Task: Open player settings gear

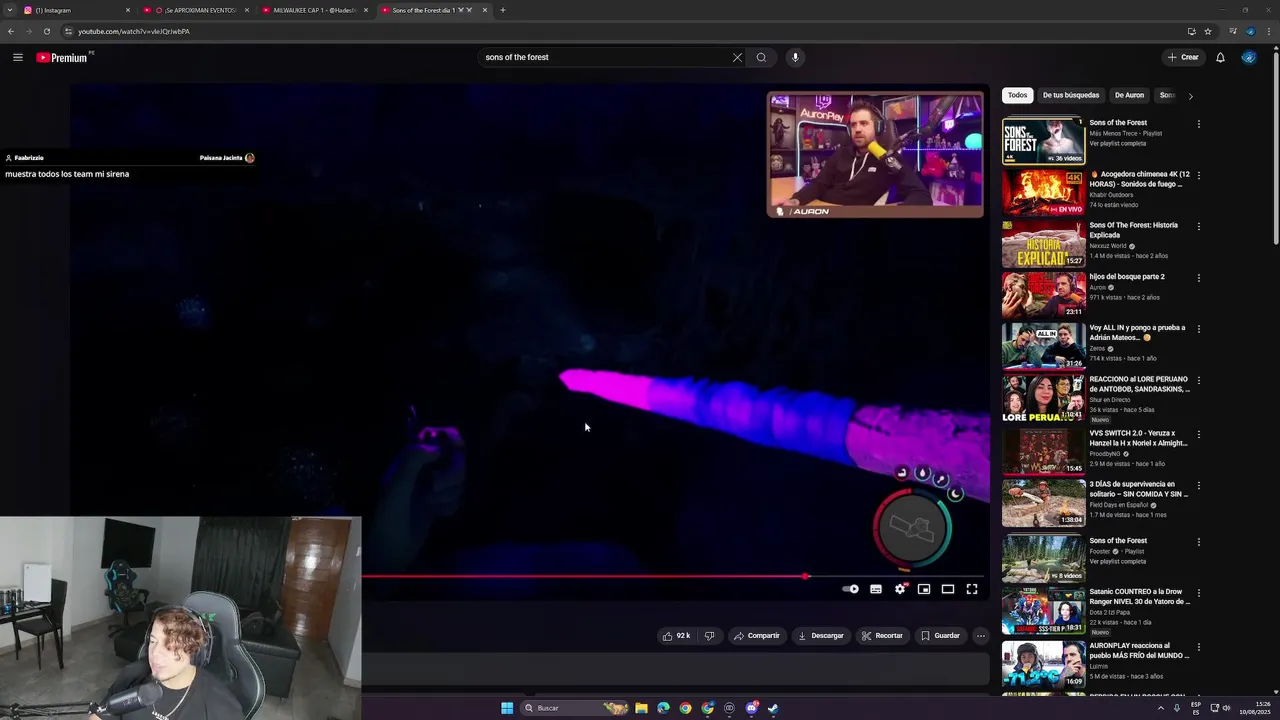Action: click(900, 589)
